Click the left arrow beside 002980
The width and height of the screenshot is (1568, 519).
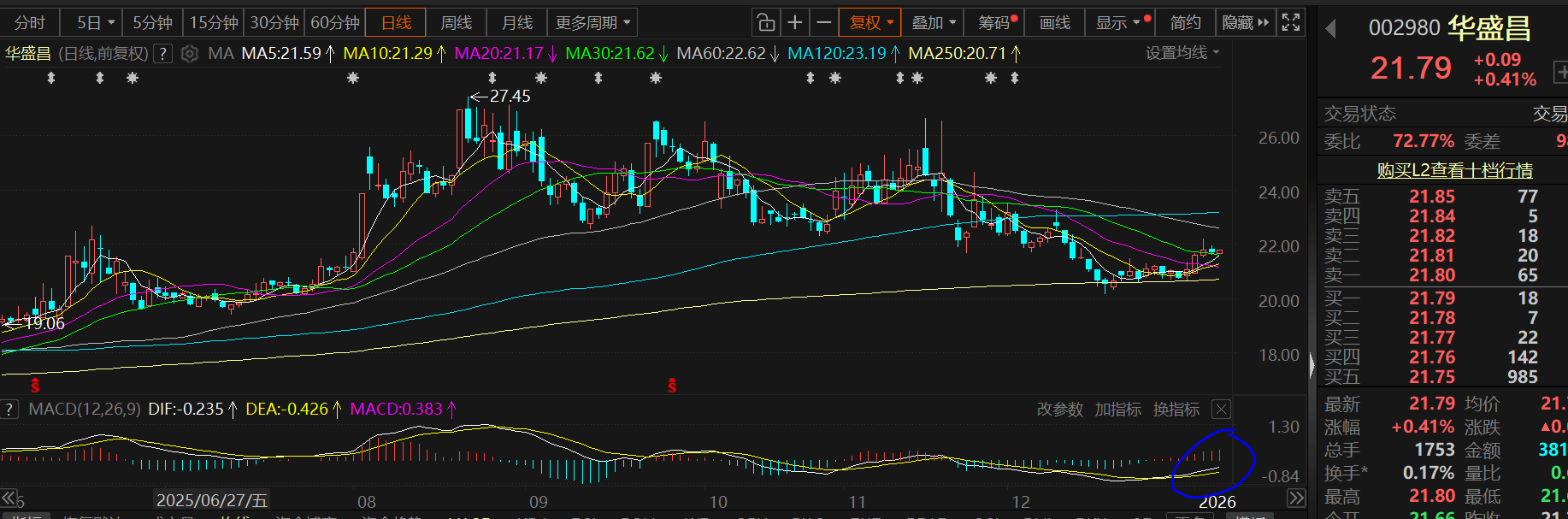[1330, 28]
